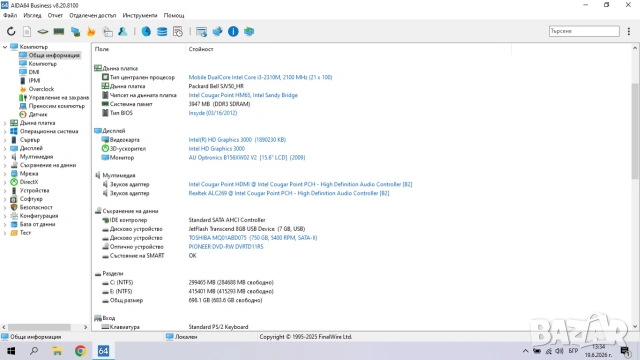Viewport: 640px width, 360px height.
Task: Open Google Chrome from the taskbar
Action: point(80,351)
